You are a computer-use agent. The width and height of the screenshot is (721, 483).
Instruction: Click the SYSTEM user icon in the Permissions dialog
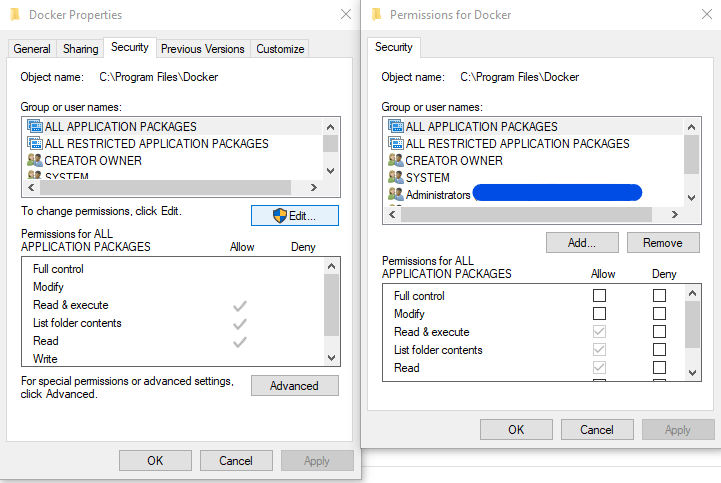point(395,178)
